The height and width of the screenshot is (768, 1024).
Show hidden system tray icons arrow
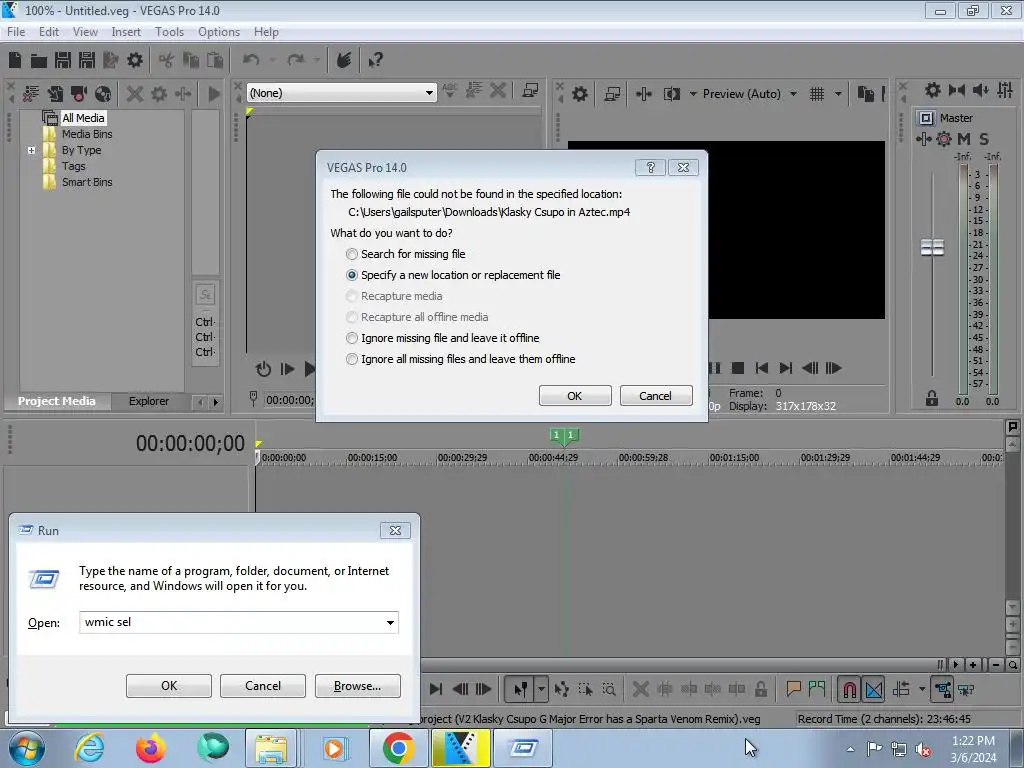850,749
